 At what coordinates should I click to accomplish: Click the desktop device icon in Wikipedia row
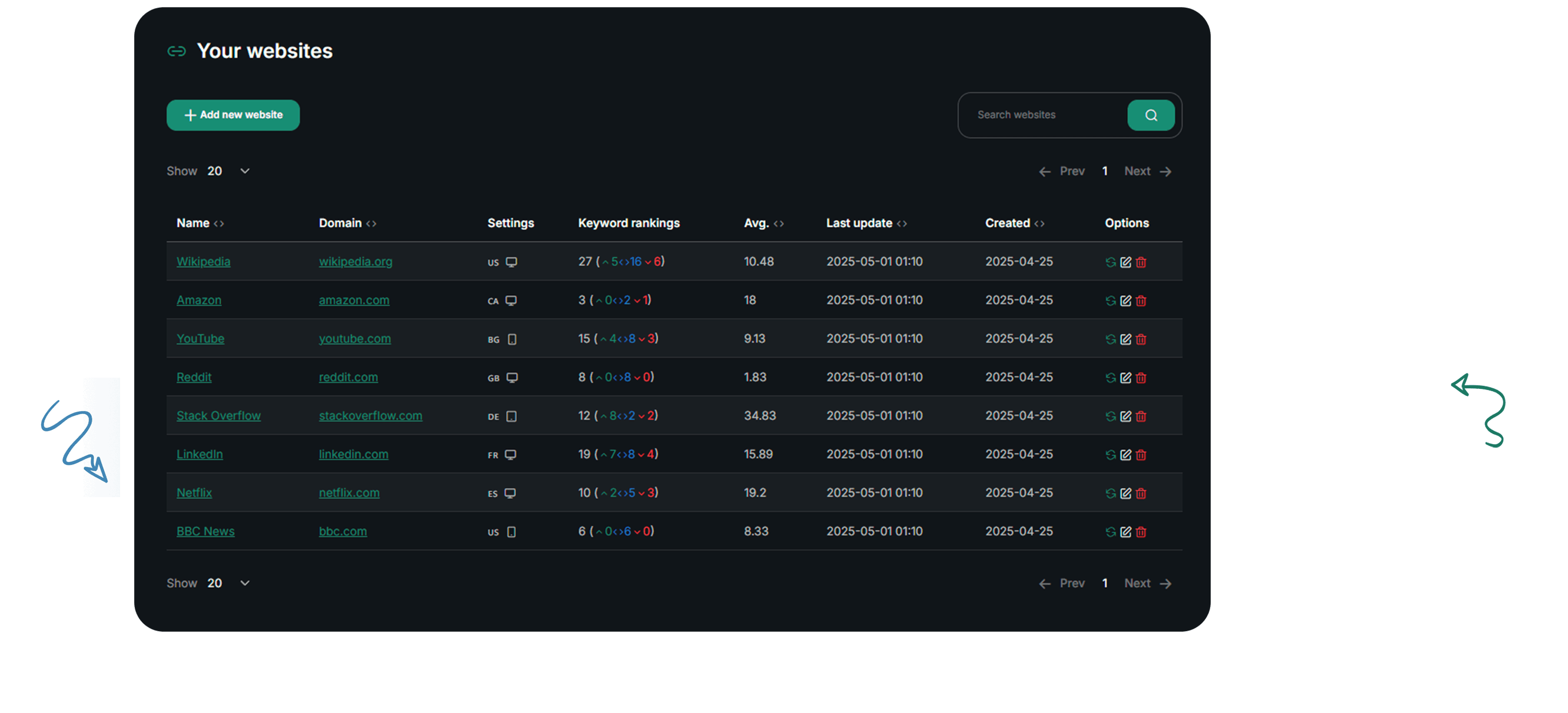coord(511,262)
